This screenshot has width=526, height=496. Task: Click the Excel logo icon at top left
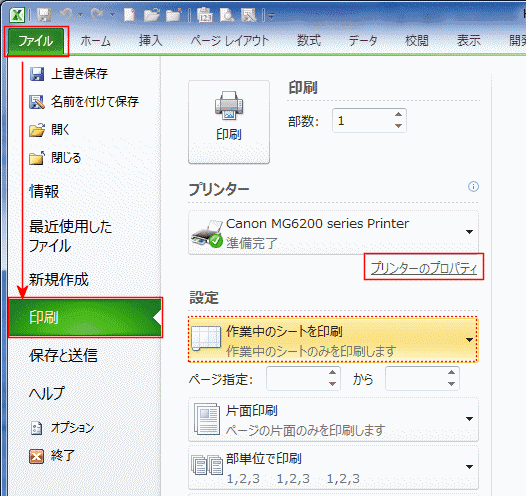pos(17,15)
